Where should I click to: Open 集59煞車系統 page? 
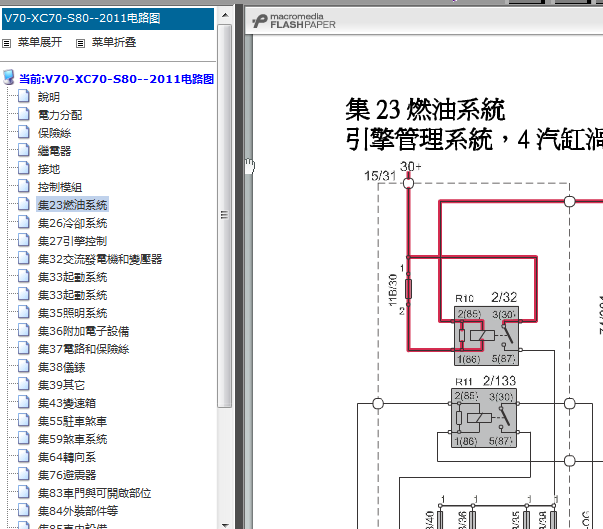click(72, 439)
